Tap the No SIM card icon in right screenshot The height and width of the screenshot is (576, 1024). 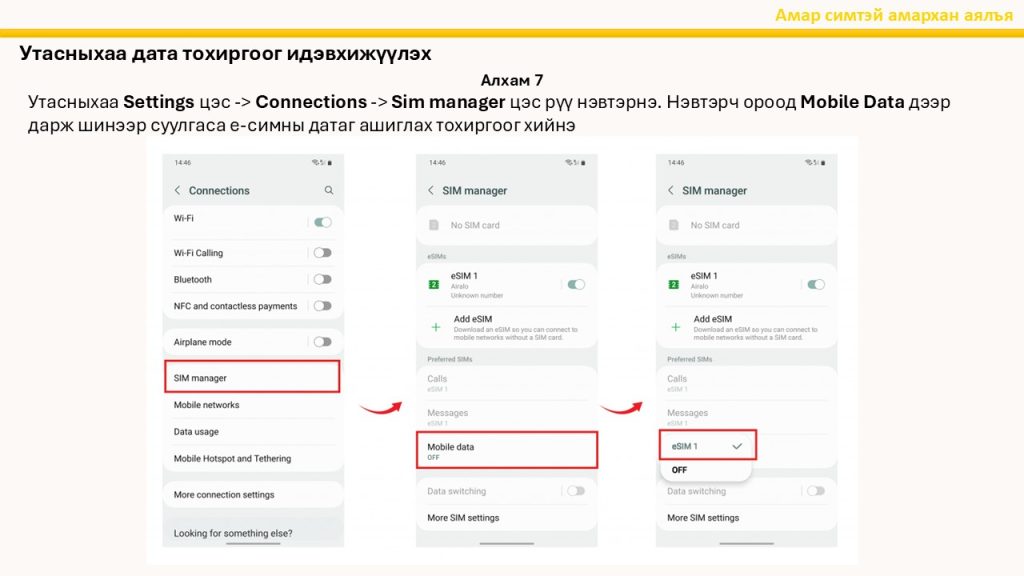click(x=674, y=225)
